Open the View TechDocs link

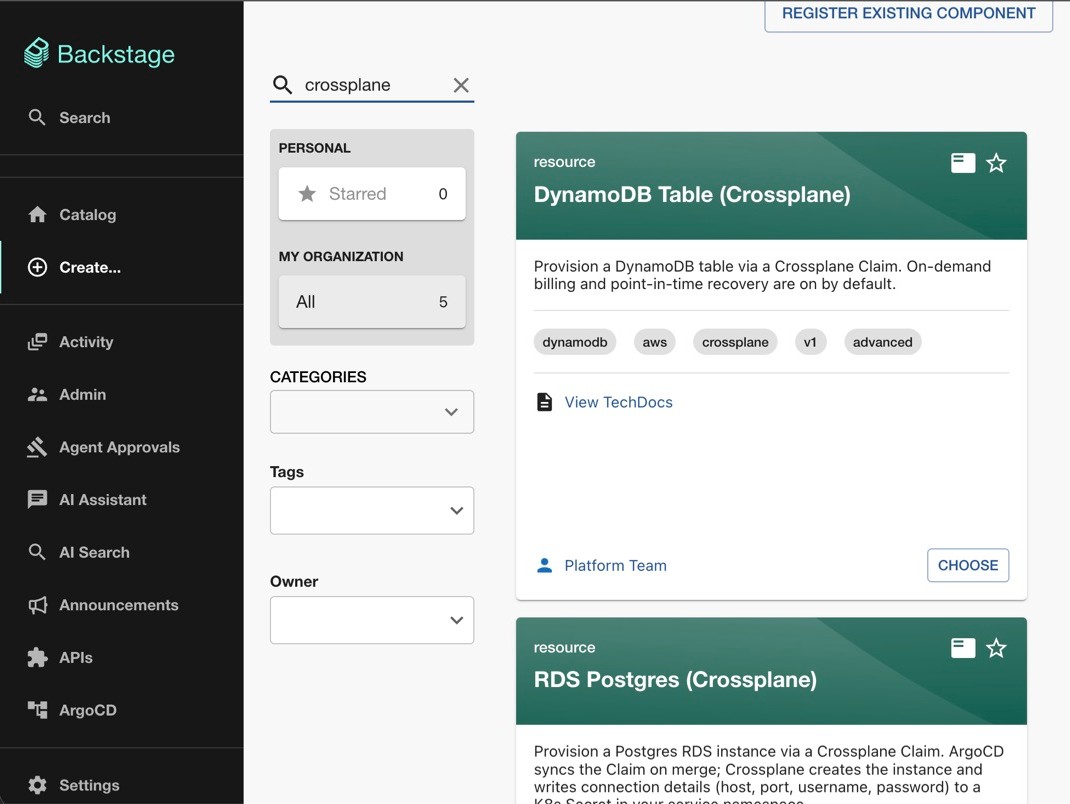618,402
